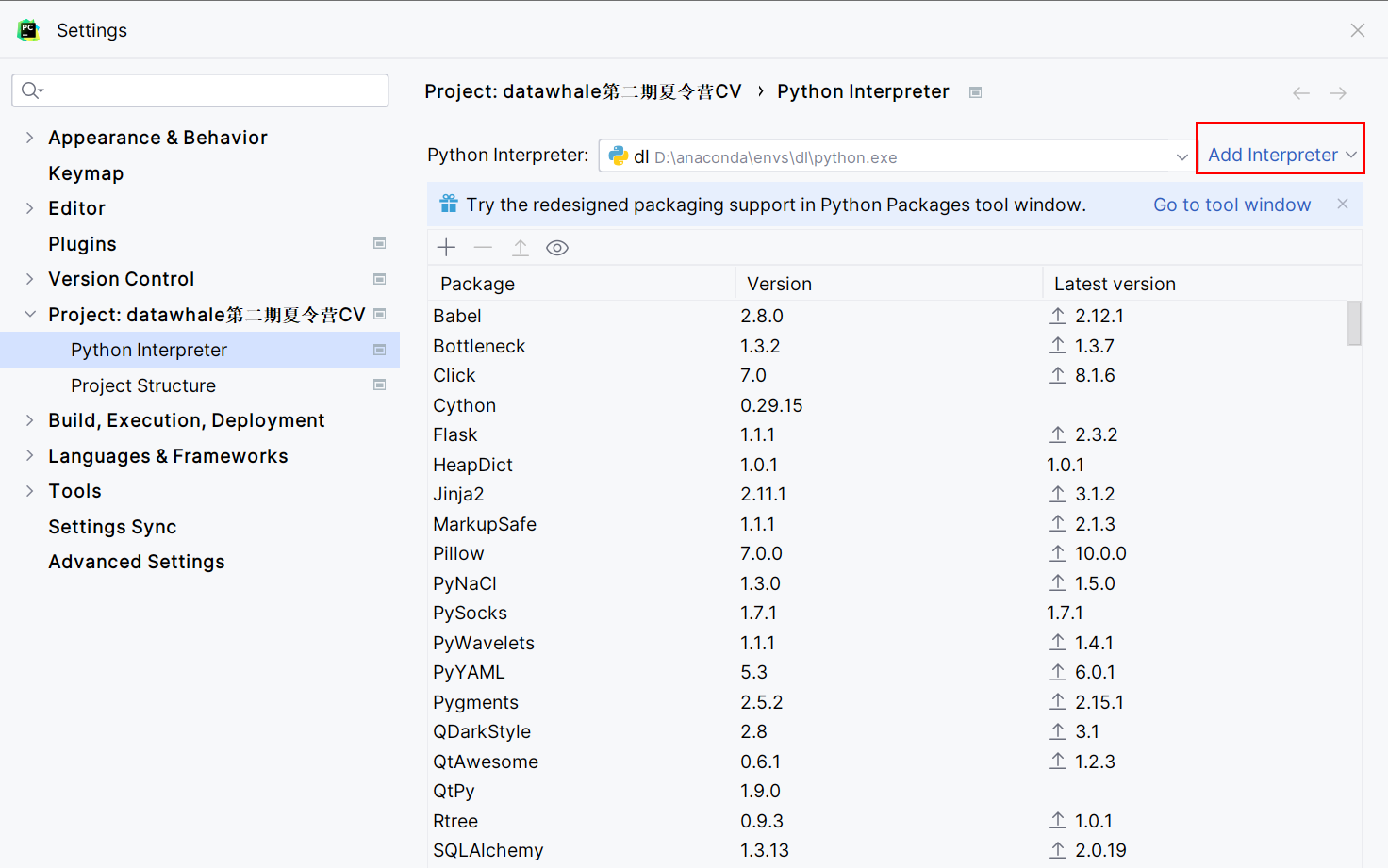Image resolution: width=1388 pixels, height=868 pixels.
Task: Sort by Latest version column header
Action: tap(1201, 284)
